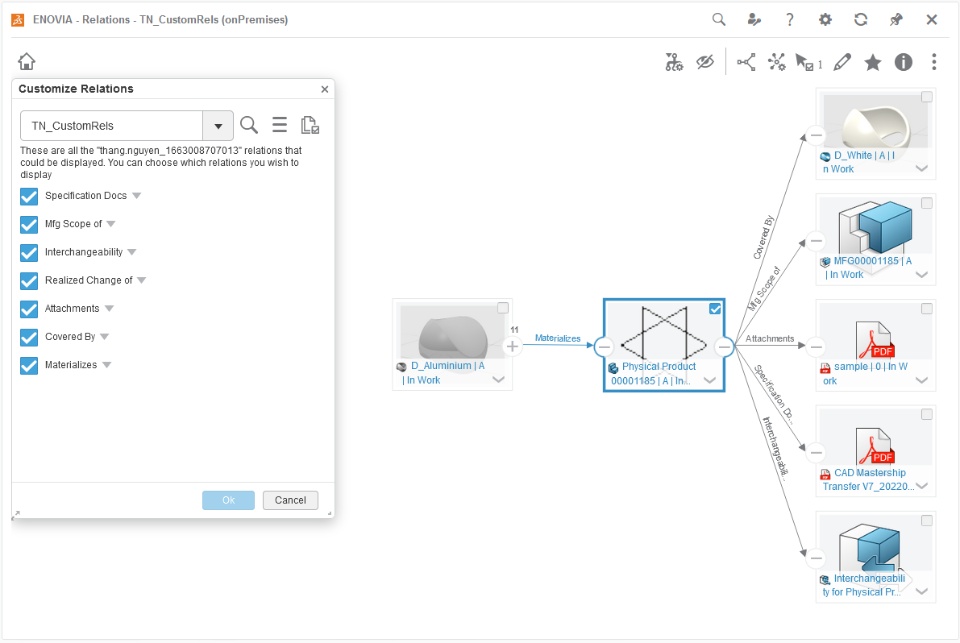This screenshot has height=643, width=960.
Task: Expand the Mfg Scope of triangle arrow
Action: point(111,224)
